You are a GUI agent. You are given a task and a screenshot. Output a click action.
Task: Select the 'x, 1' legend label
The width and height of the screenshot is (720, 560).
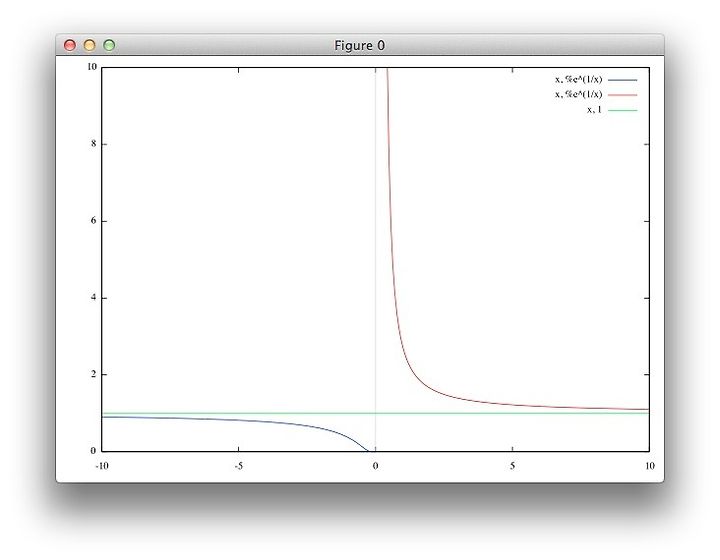(594, 110)
